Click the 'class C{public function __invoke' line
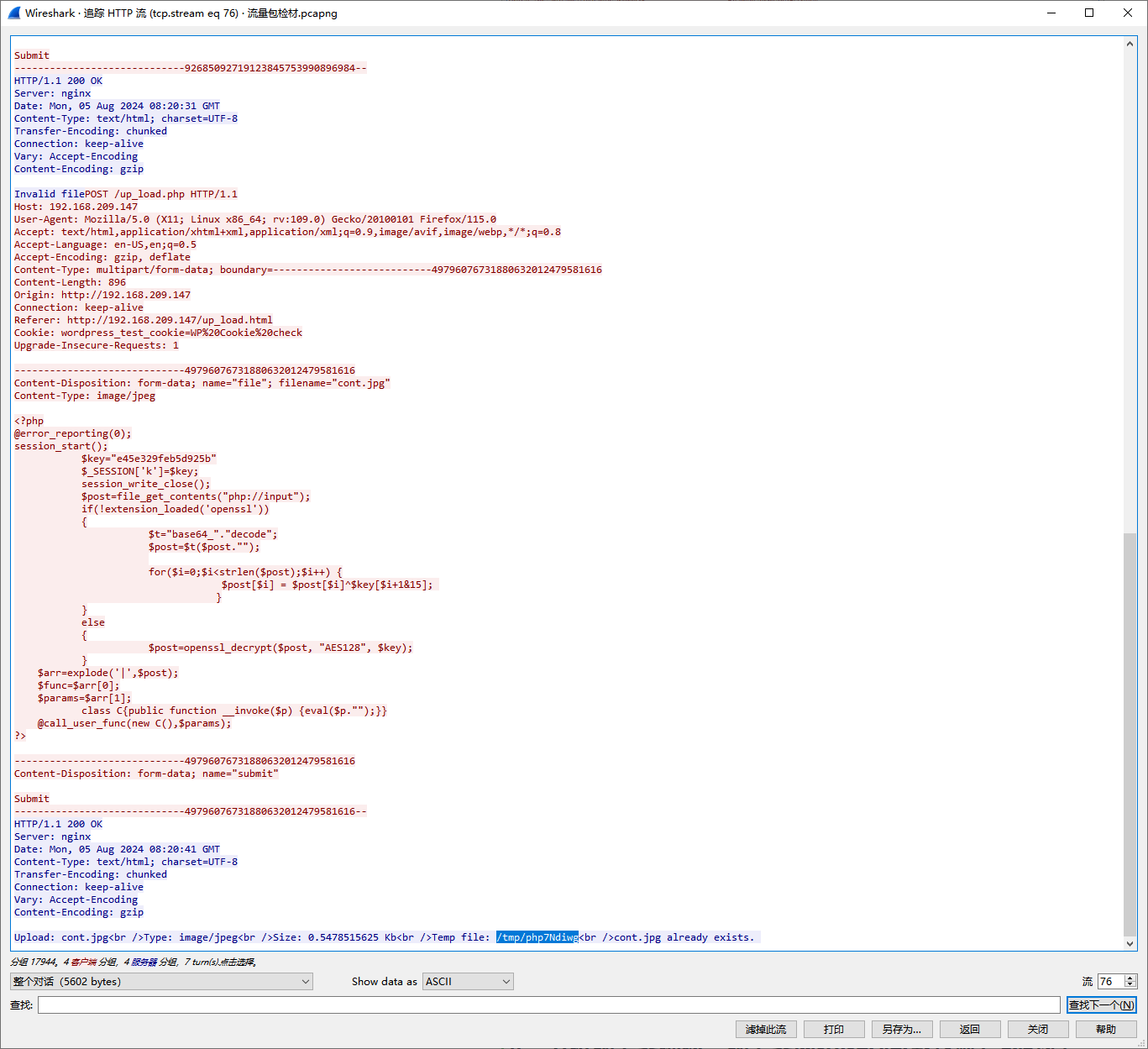 click(x=234, y=711)
